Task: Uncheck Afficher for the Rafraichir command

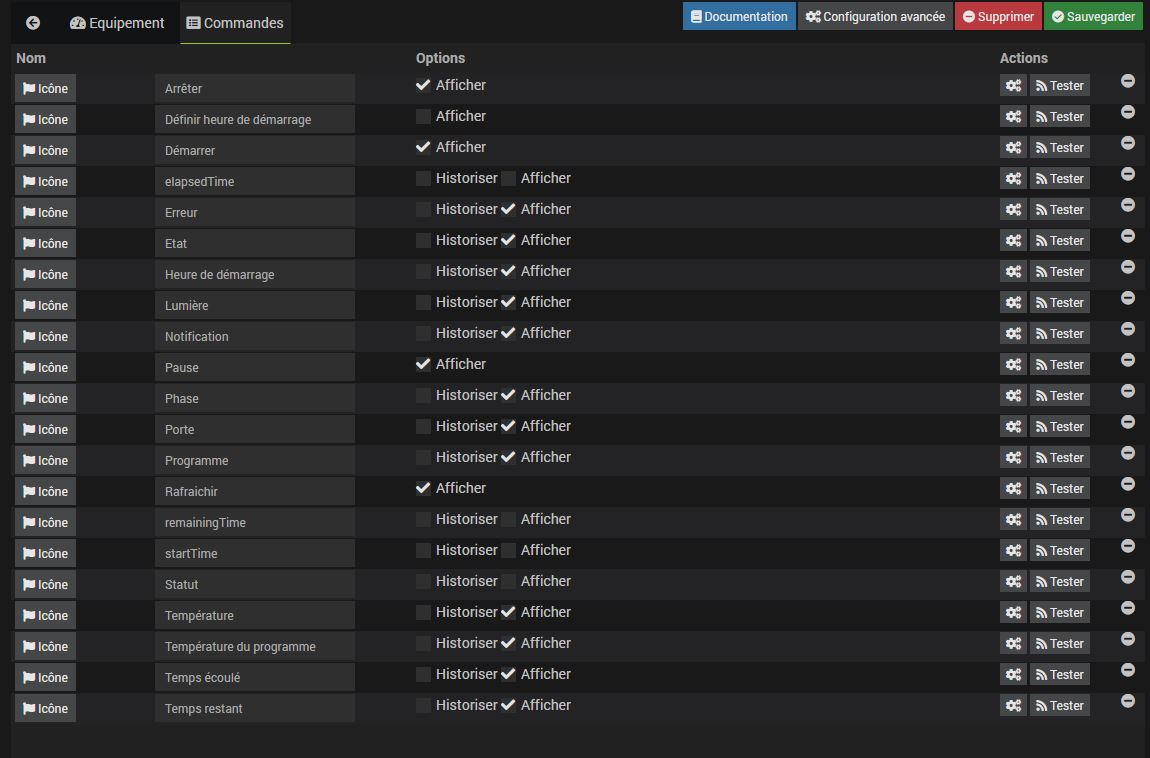Action: tap(423, 488)
